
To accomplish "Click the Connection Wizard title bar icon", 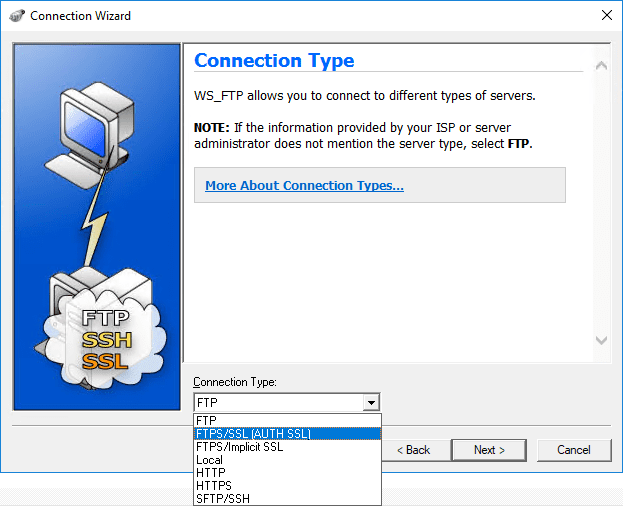I will click(x=17, y=16).
